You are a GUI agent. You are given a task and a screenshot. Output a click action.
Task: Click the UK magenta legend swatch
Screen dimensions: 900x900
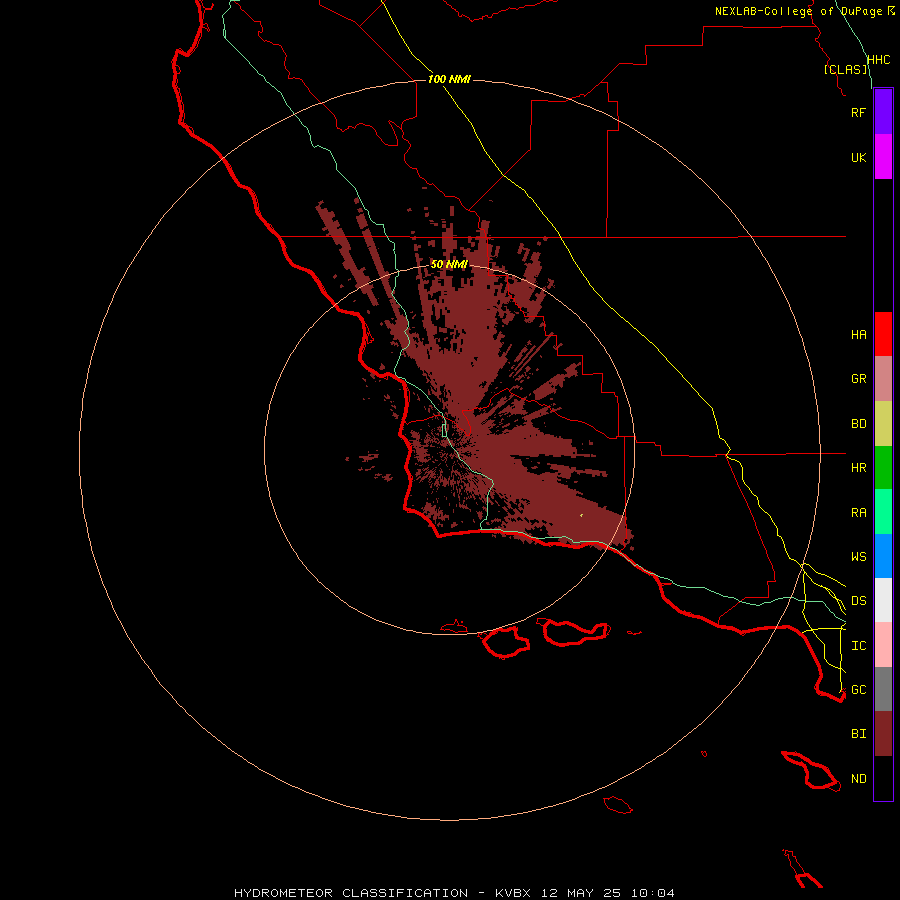pyautogui.click(x=883, y=157)
